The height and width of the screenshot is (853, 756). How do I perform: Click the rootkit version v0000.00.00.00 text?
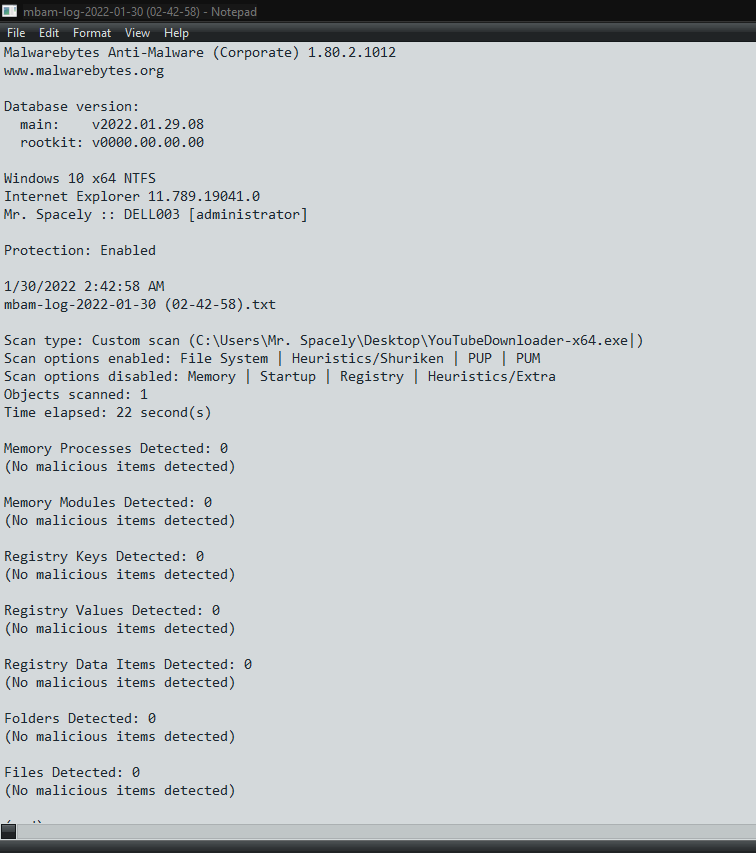pos(148,143)
